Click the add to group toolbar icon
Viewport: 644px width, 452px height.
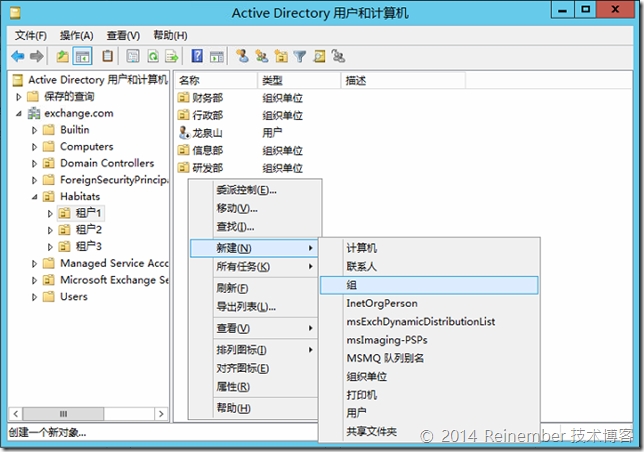tap(338, 56)
